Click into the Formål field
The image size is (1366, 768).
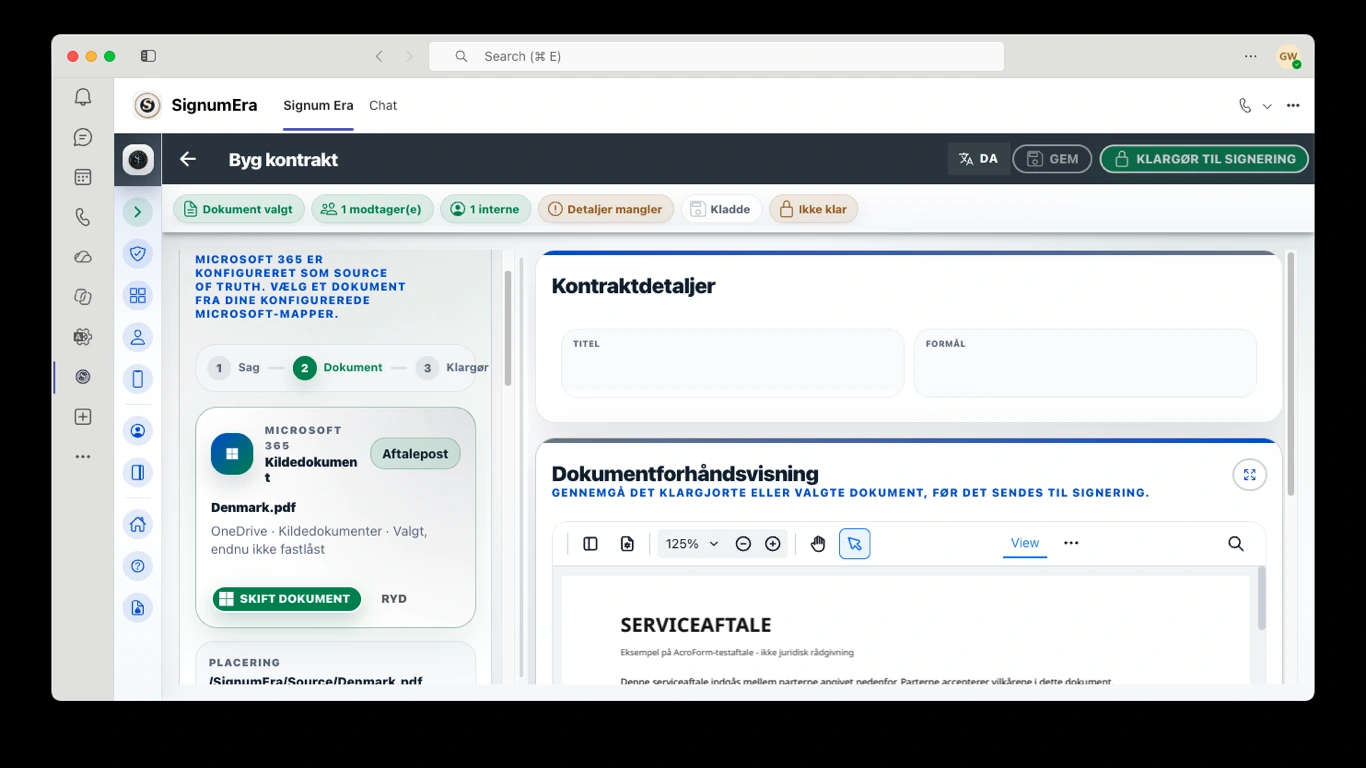tap(1085, 363)
